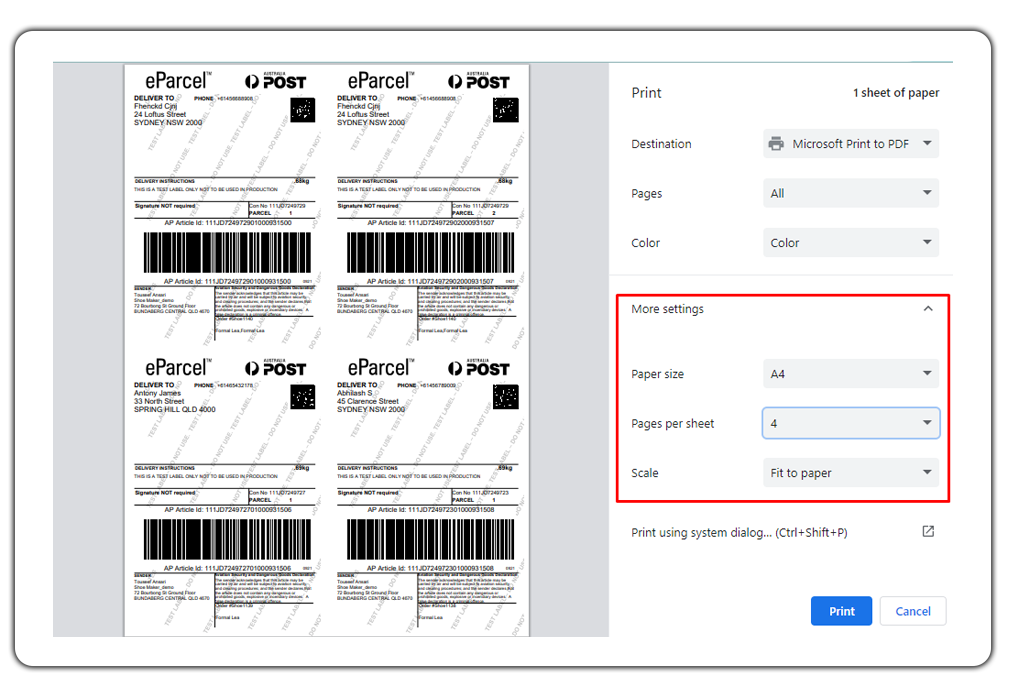Click the blue Print button
Image resolution: width=1009 pixels, height=695 pixels.
[841, 611]
